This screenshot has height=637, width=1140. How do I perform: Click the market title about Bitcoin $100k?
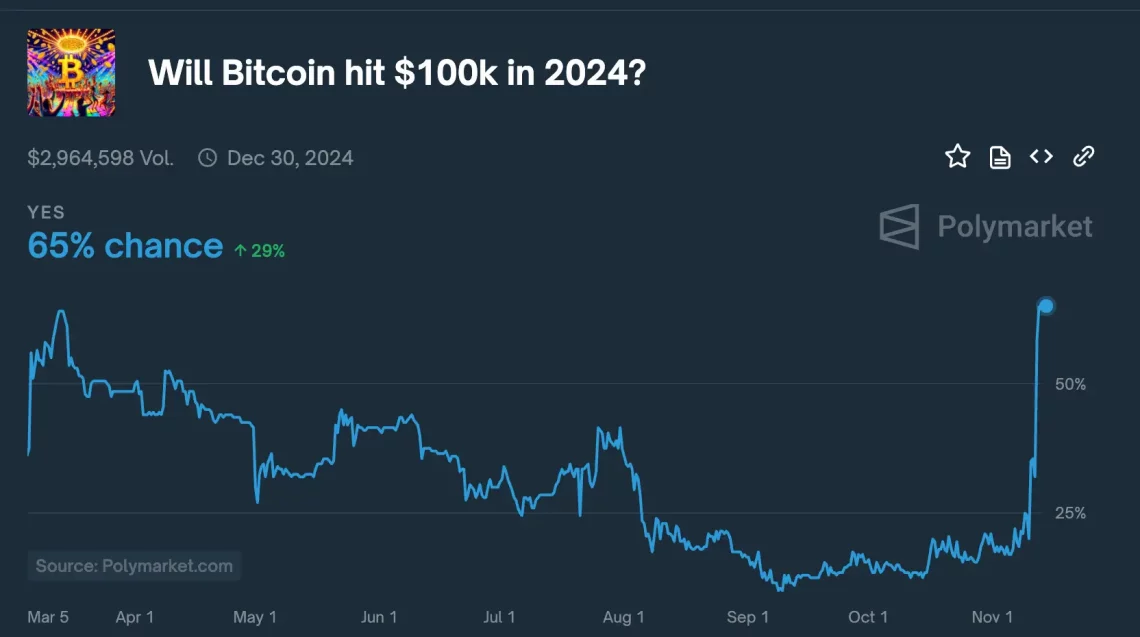coord(396,73)
